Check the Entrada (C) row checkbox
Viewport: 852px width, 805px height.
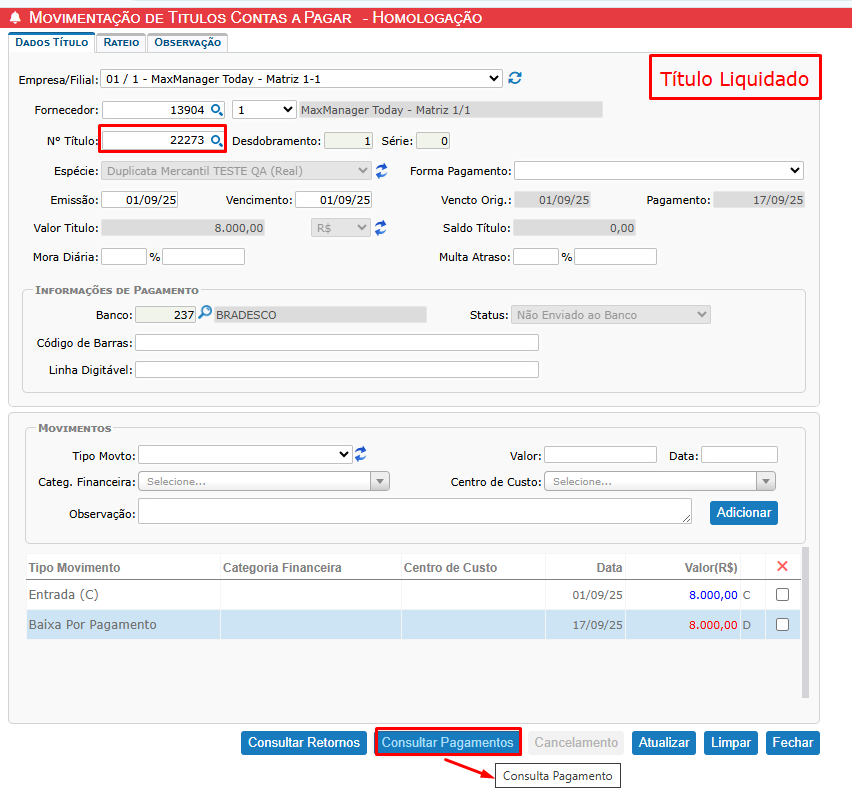782,595
